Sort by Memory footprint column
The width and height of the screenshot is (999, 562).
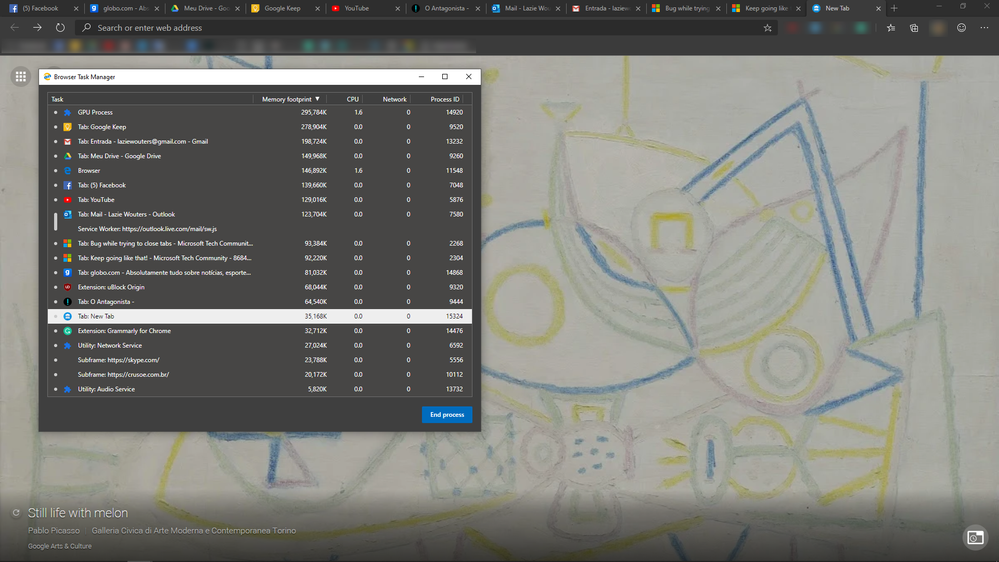point(290,99)
